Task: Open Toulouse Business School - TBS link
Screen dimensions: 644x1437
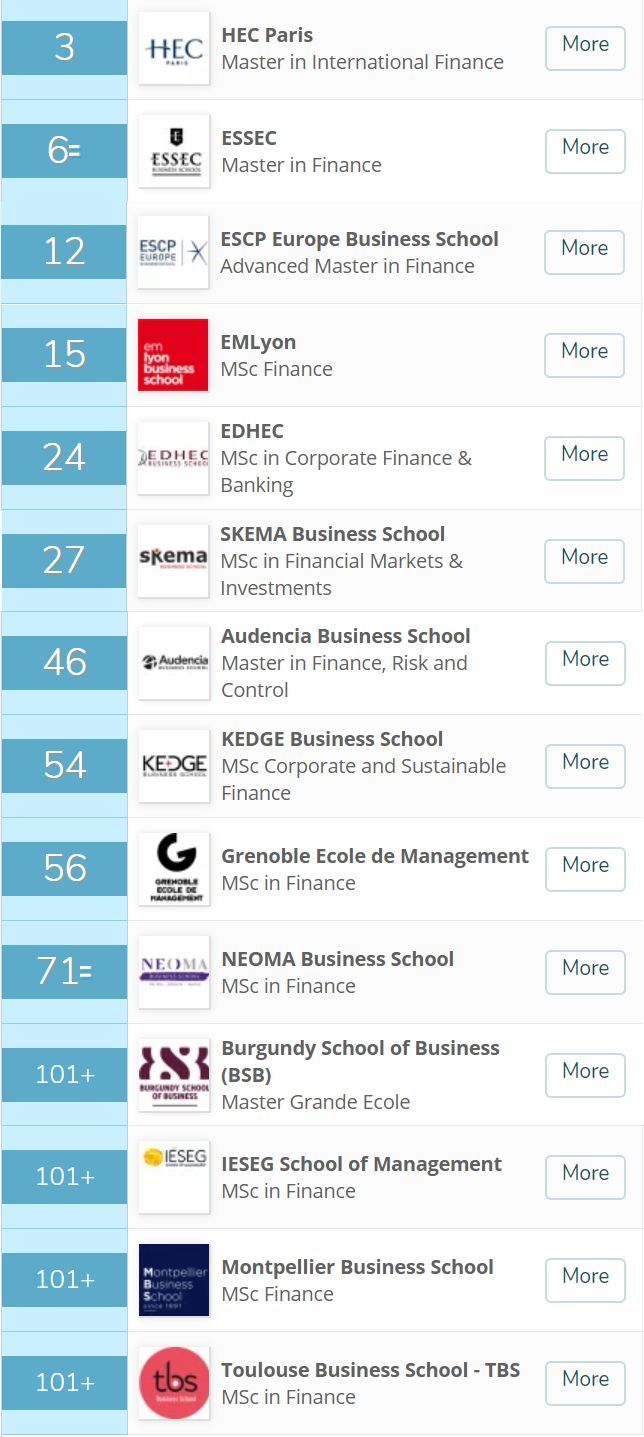Action: click(371, 1370)
